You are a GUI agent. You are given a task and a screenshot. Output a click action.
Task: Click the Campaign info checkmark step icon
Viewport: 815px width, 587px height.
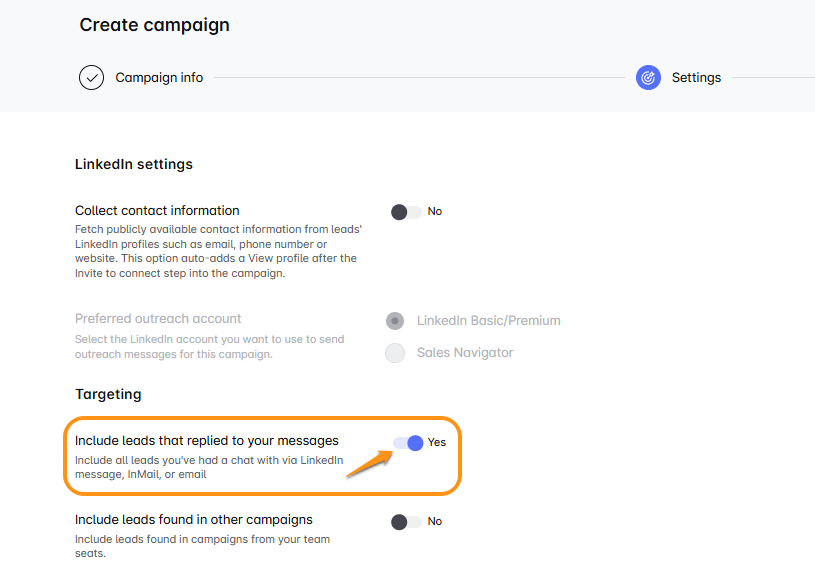92,77
